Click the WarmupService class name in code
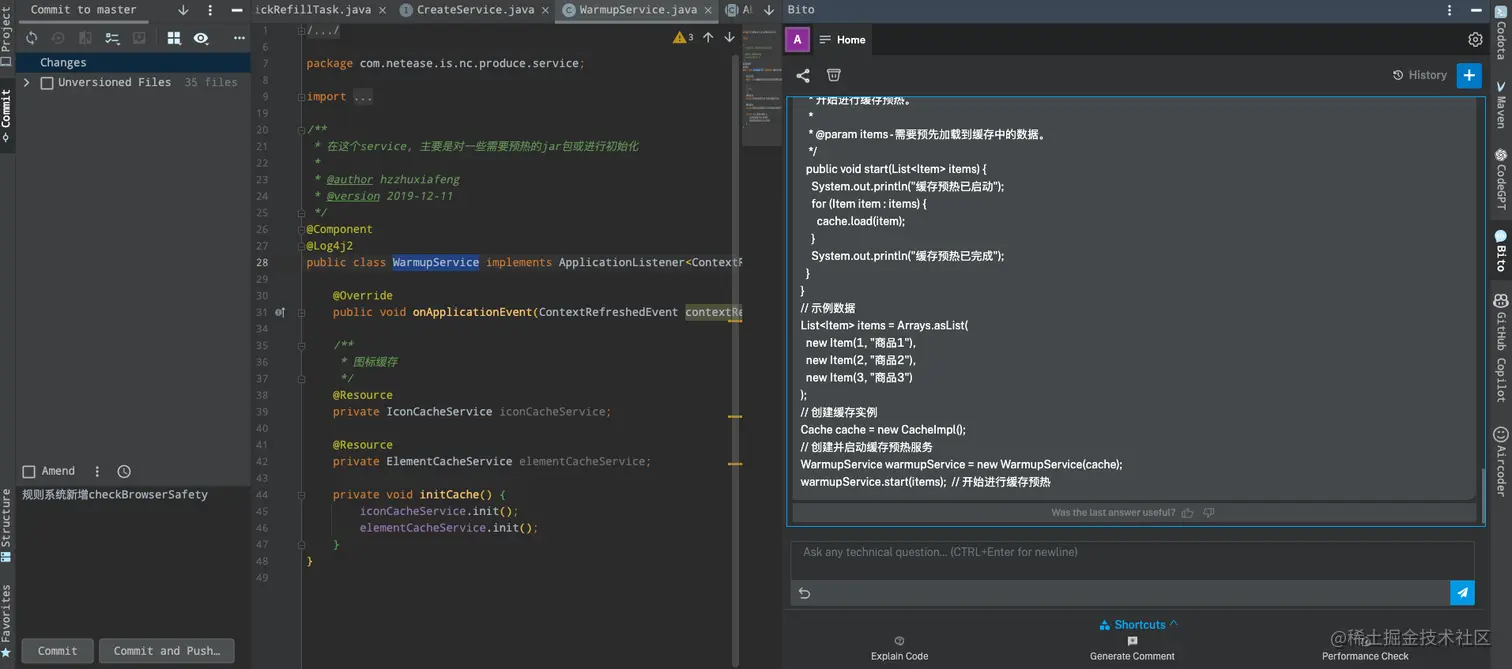Screen dimensions: 1512x669 point(435,263)
